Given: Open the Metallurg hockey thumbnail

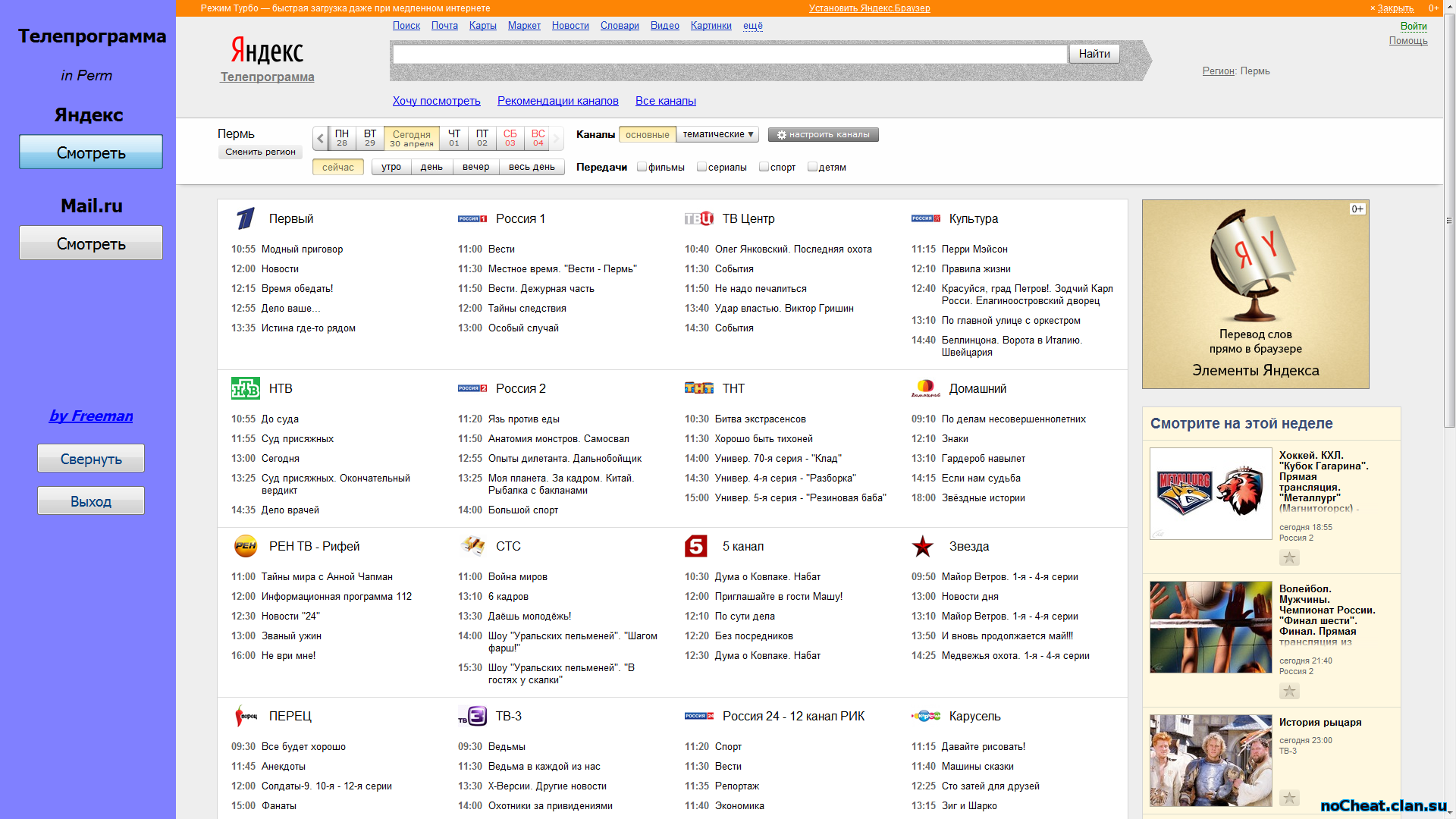Looking at the screenshot, I should click(x=1211, y=494).
